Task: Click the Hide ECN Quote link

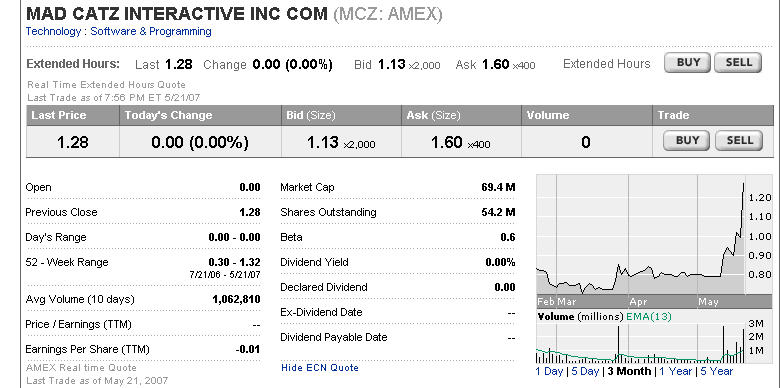Action: (x=320, y=368)
